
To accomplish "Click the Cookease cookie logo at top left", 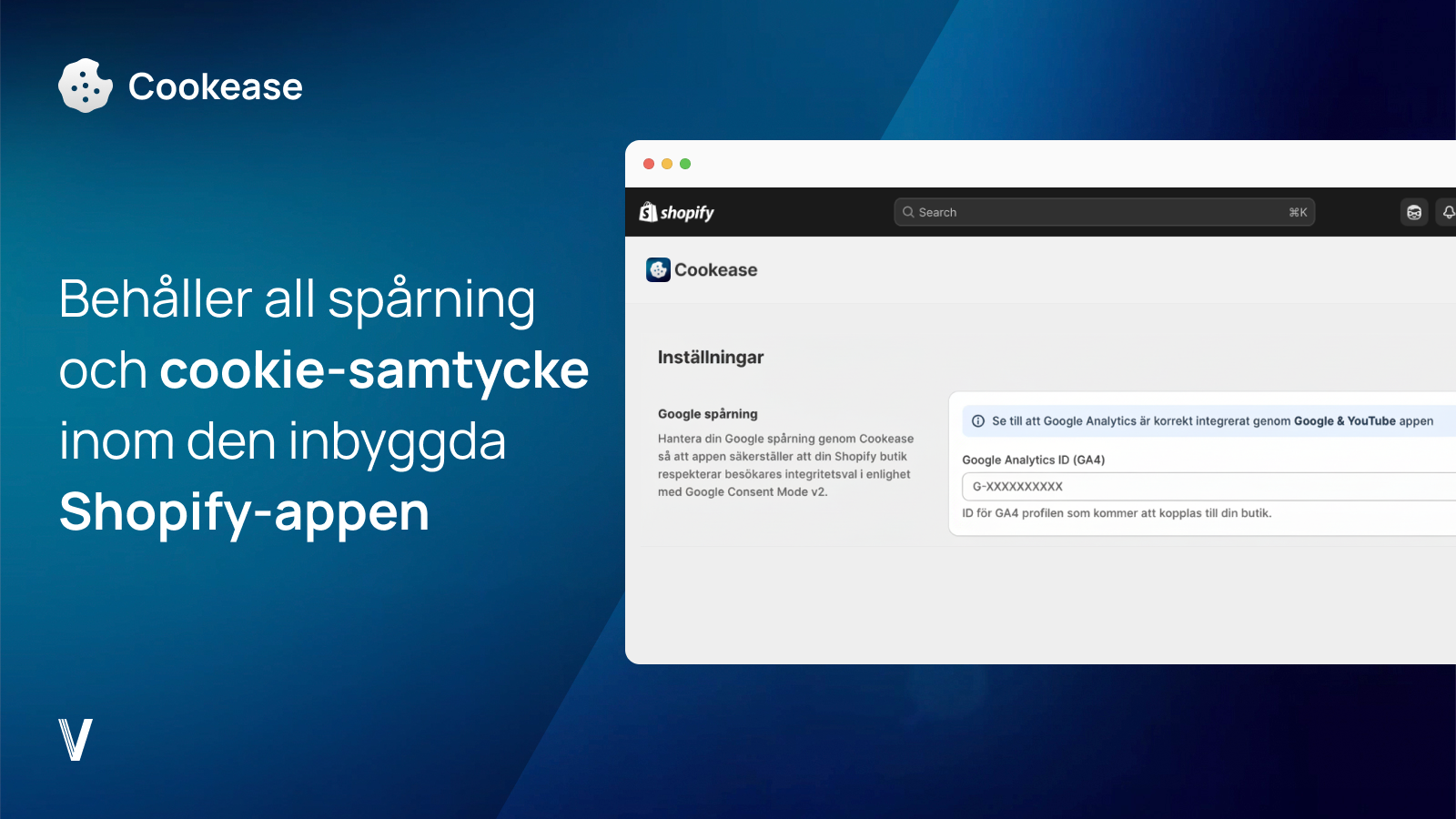I will point(86,86).
